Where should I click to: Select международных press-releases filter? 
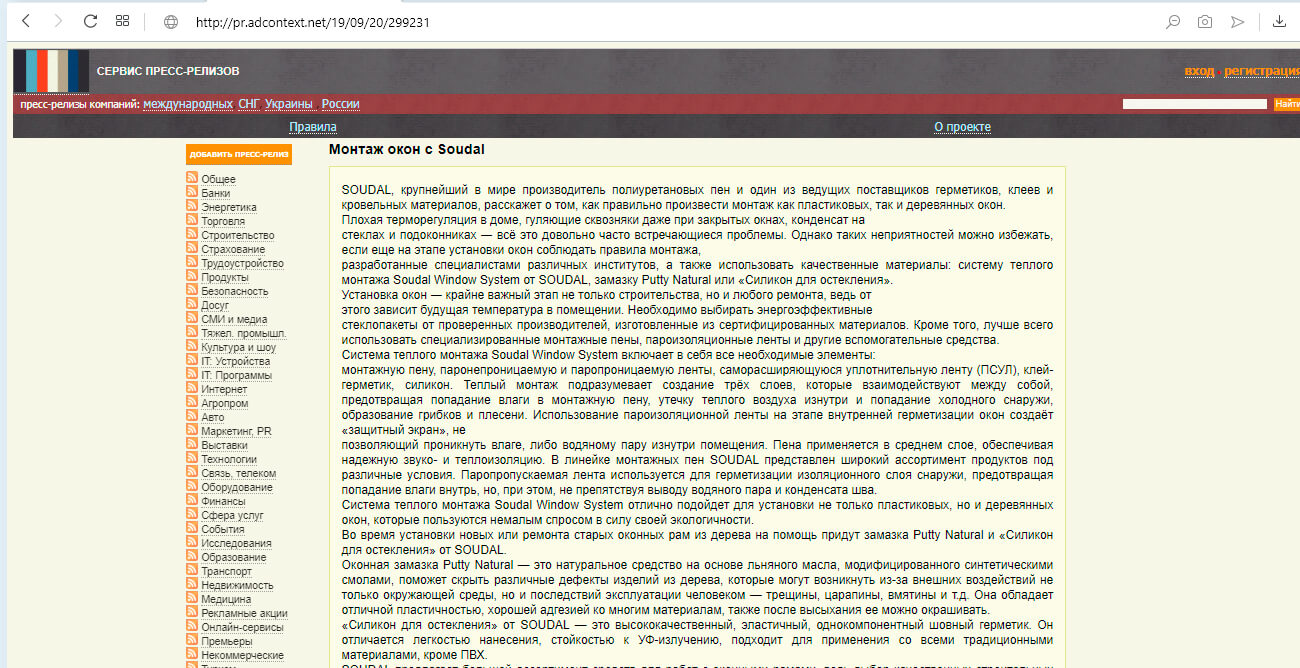pyautogui.click(x=188, y=104)
